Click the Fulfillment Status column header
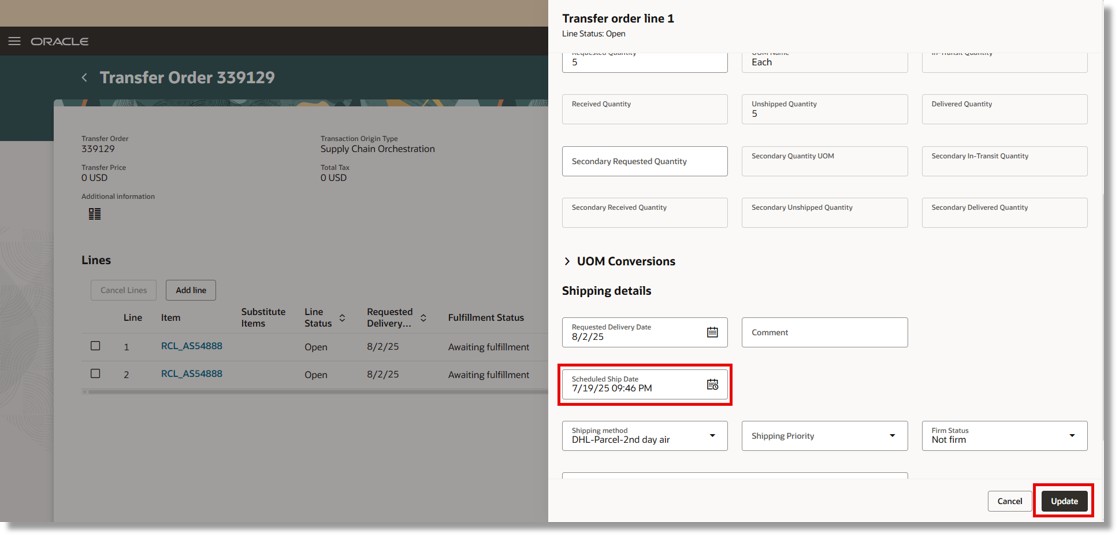Image resolution: width=1117 pixels, height=535 pixels. pyautogui.click(x=486, y=318)
